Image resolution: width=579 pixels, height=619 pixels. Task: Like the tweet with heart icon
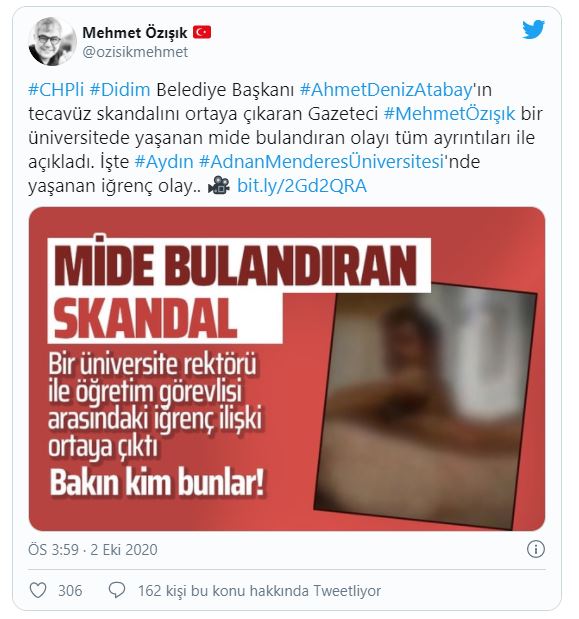click(38, 591)
